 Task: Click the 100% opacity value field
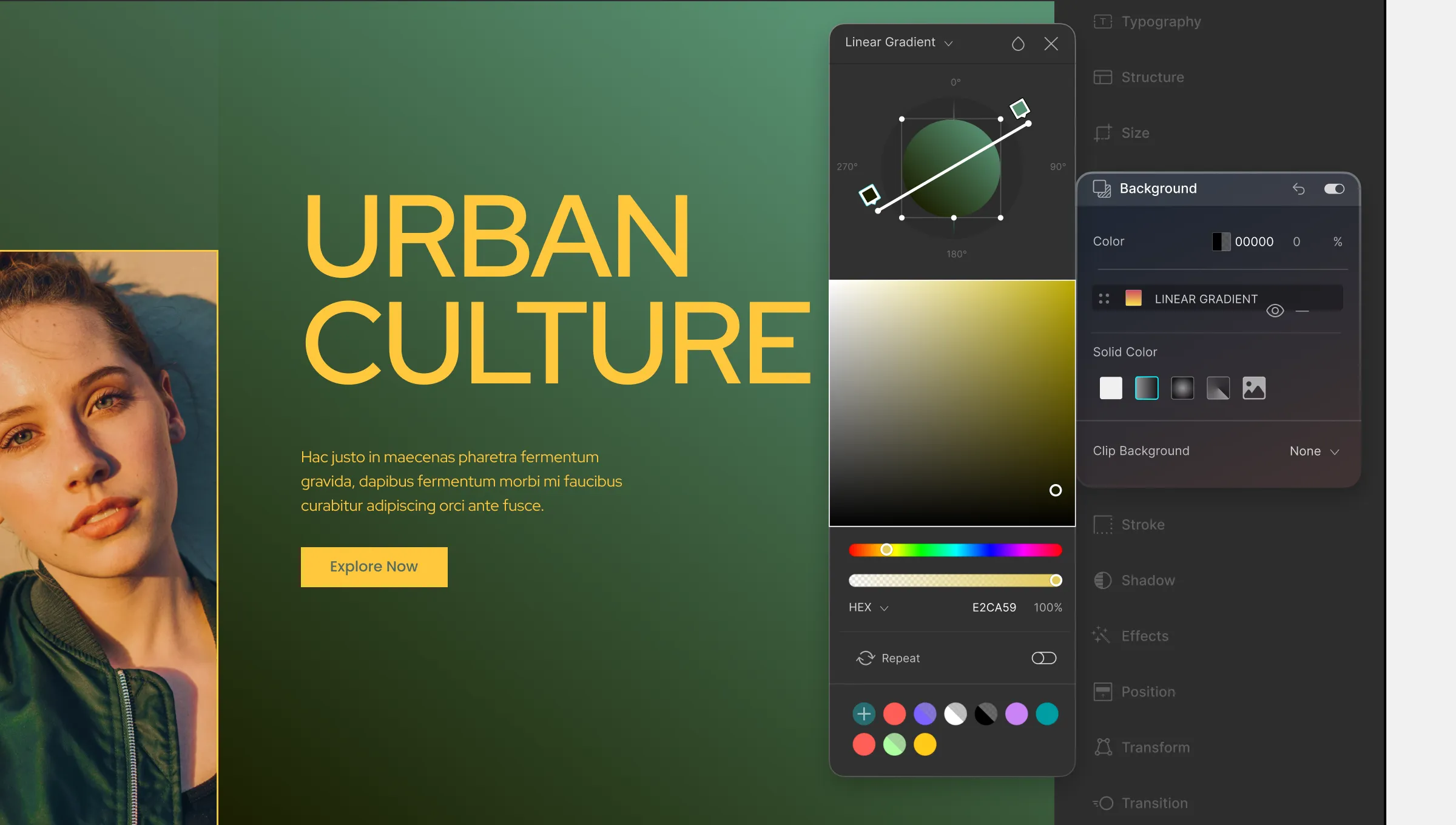1048,608
